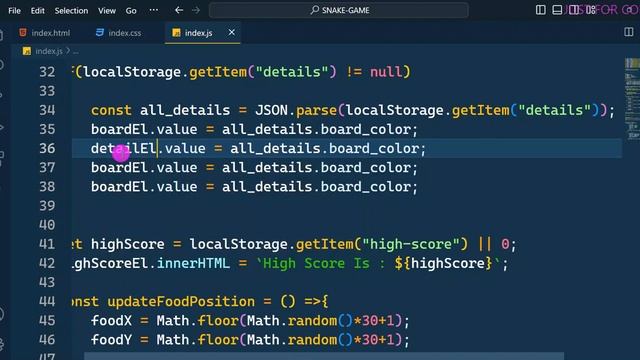Click 'floor' on line 46
Viewport: 640px width, 360px height.
(218, 340)
